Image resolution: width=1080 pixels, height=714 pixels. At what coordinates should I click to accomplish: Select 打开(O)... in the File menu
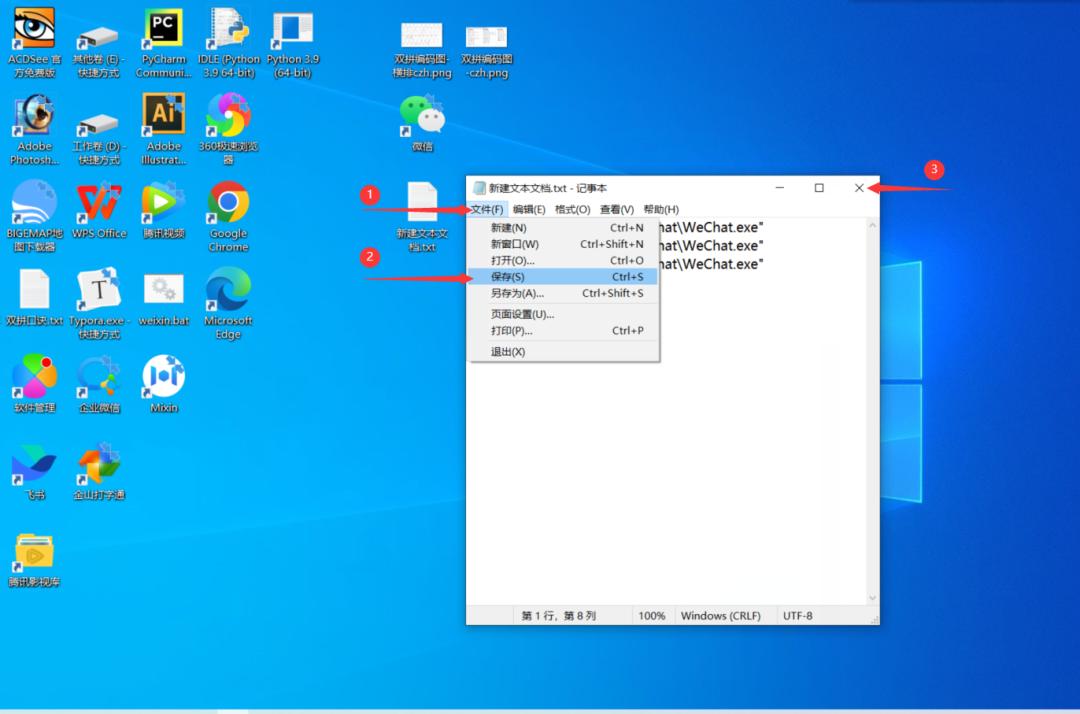(512, 261)
